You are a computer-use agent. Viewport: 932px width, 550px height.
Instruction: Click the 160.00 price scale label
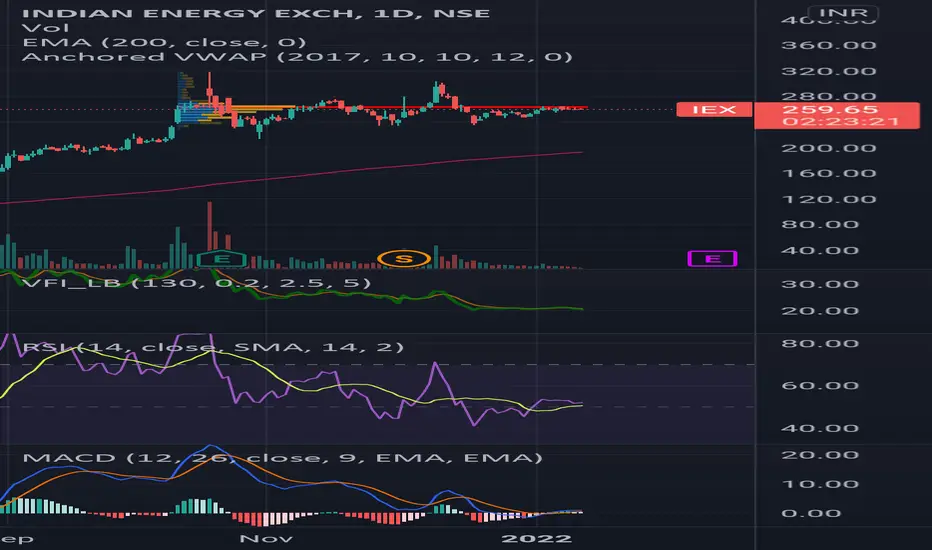point(829,174)
